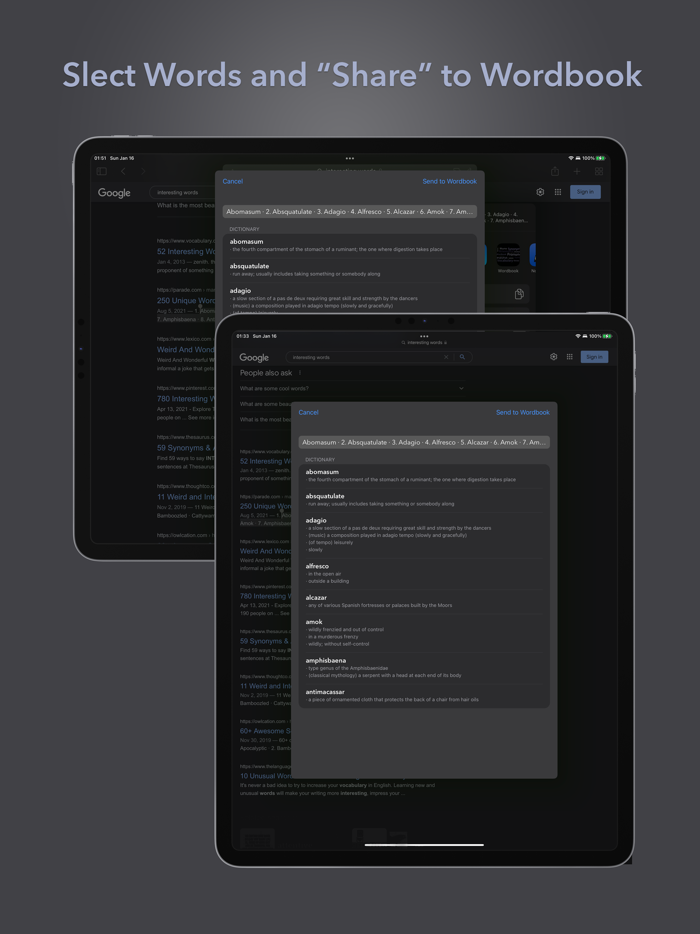The height and width of the screenshot is (934, 700).
Task: Select the absquatulate entry on front iPad
Action: pyautogui.click(x=424, y=500)
